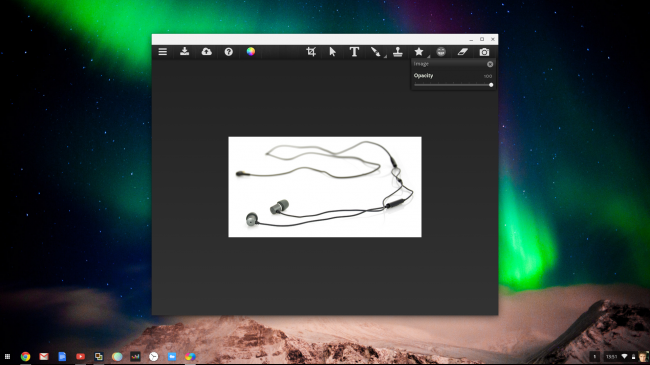The width and height of the screenshot is (650, 365).
Task: Click the download/save image icon
Action: pyautogui.click(x=184, y=51)
